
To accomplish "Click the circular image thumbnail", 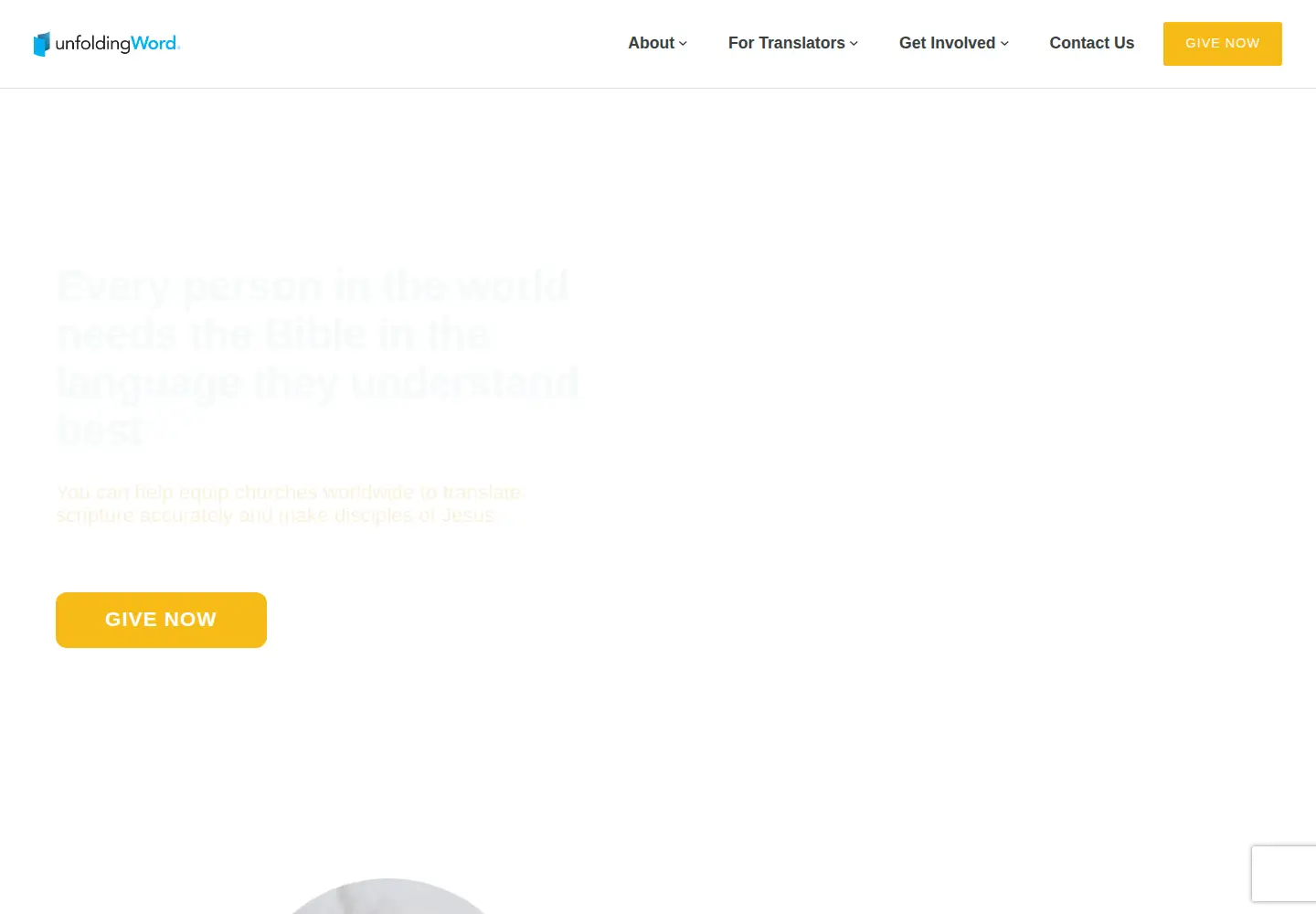I will [388, 897].
